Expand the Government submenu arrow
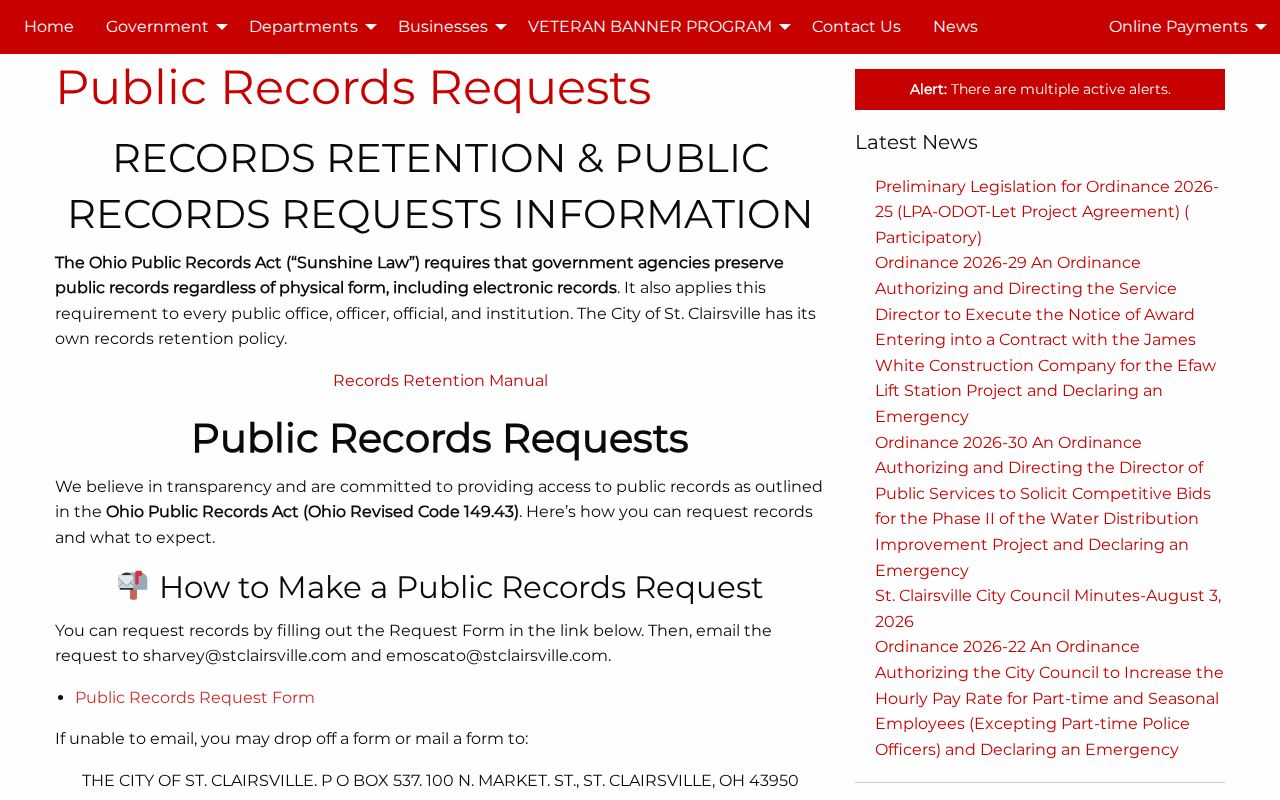 coord(222,27)
